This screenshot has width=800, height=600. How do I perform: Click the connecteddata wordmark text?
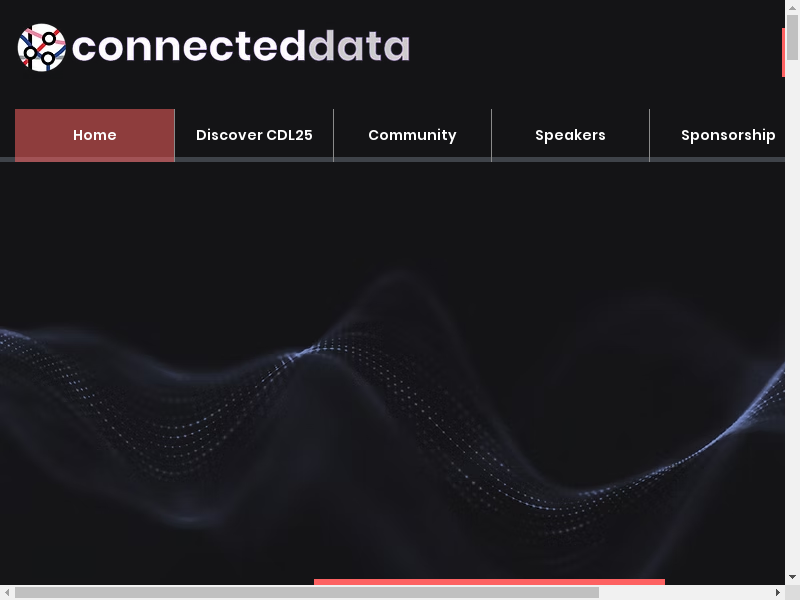[241, 47]
